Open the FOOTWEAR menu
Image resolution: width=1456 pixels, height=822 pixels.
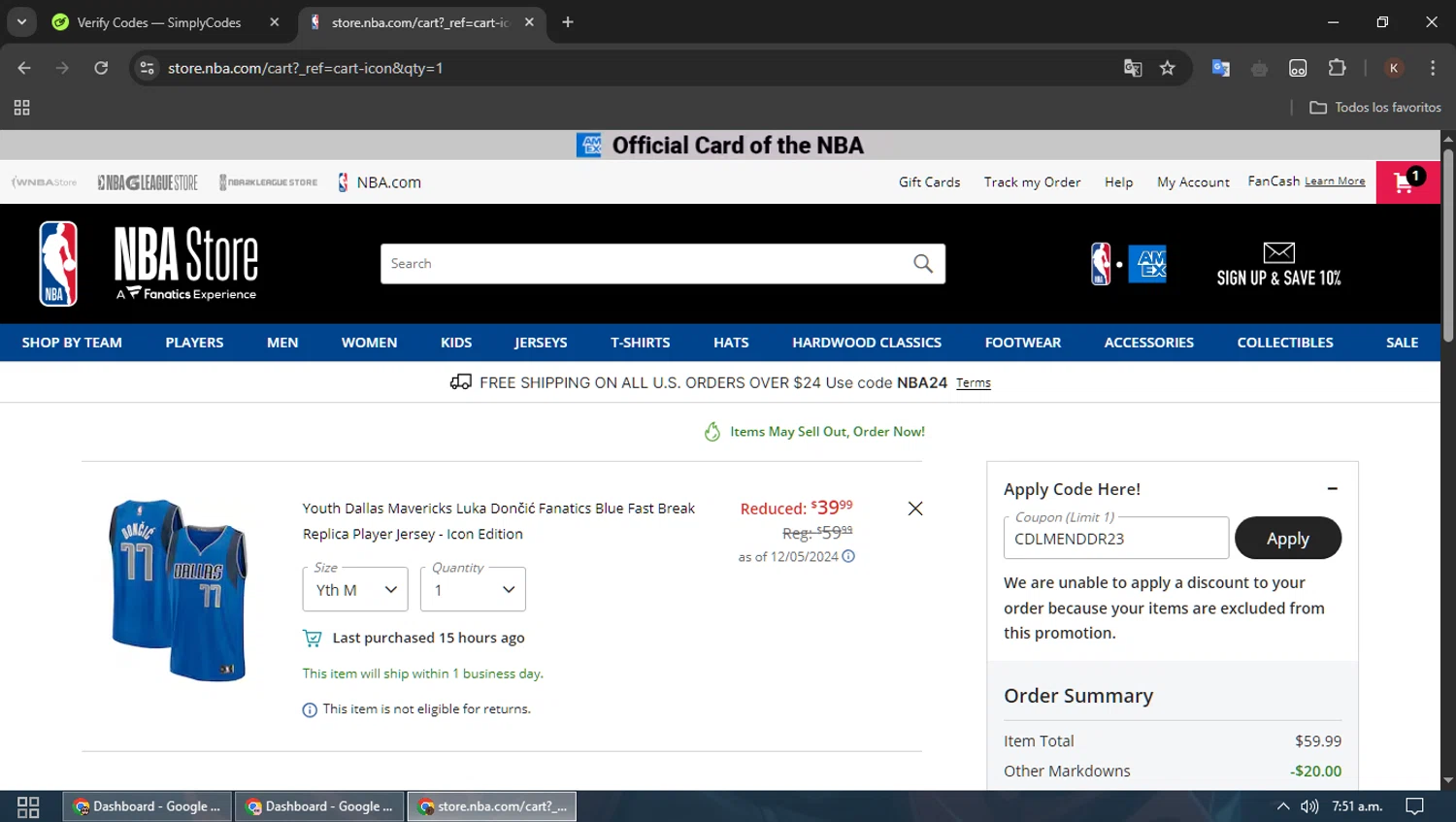pyautogui.click(x=1023, y=343)
